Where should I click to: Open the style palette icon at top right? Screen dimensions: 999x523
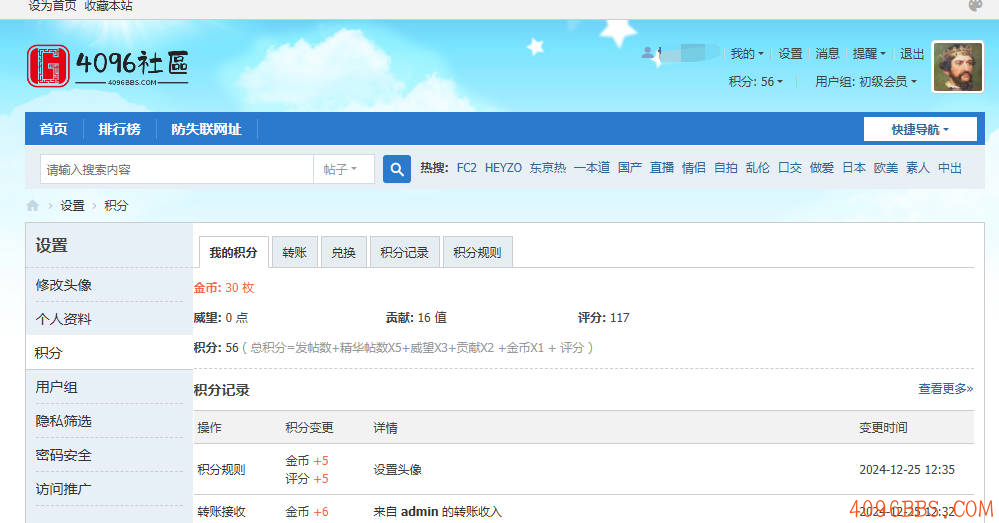point(976,6)
